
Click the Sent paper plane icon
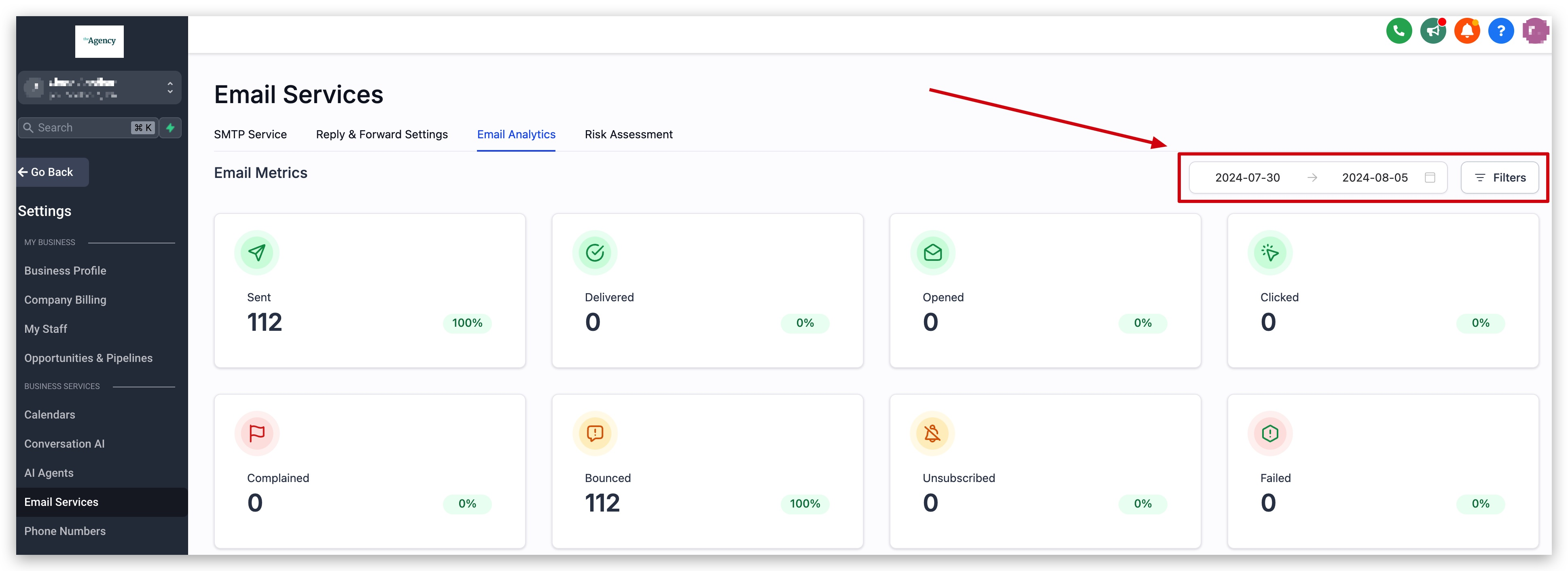(257, 253)
